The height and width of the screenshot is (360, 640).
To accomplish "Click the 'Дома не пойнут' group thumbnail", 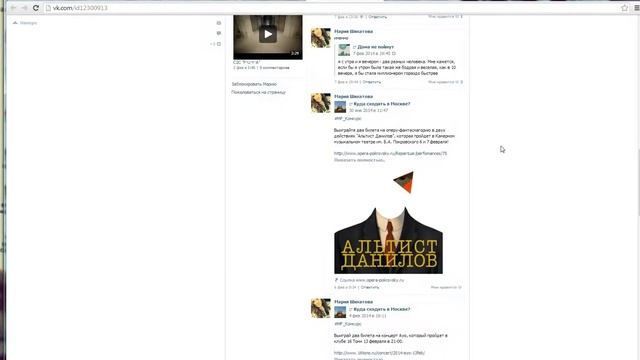I will 344,50.
